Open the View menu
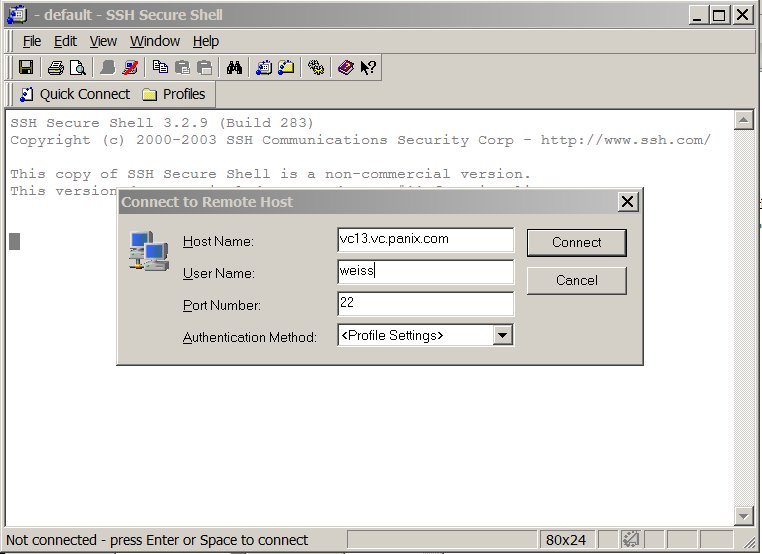 103,41
